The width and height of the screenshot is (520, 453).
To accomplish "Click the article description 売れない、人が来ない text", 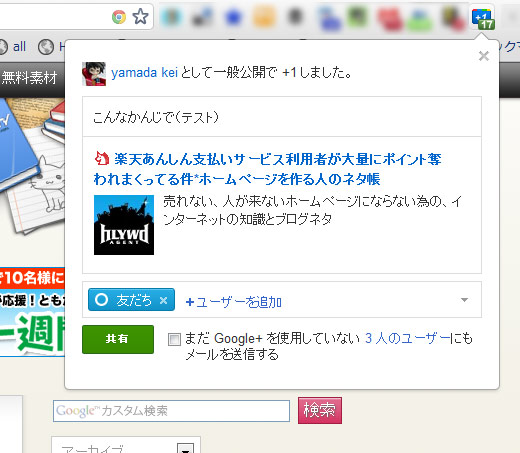I will [312, 211].
